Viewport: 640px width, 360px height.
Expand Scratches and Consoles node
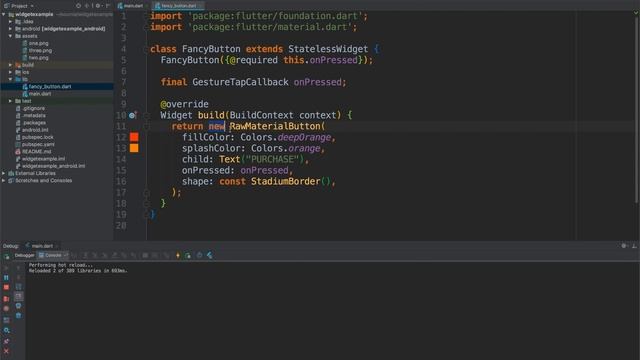pos(4,180)
